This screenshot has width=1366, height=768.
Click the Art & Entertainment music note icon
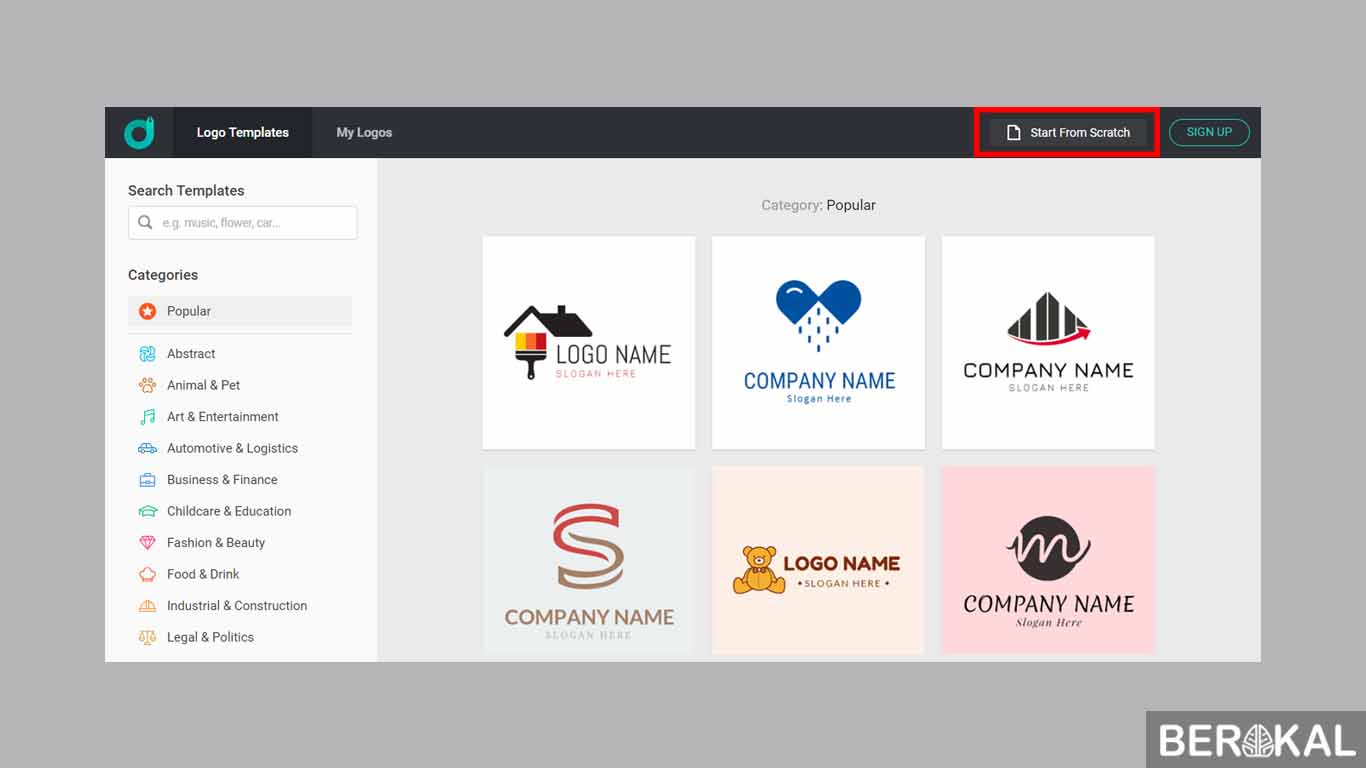(148, 417)
